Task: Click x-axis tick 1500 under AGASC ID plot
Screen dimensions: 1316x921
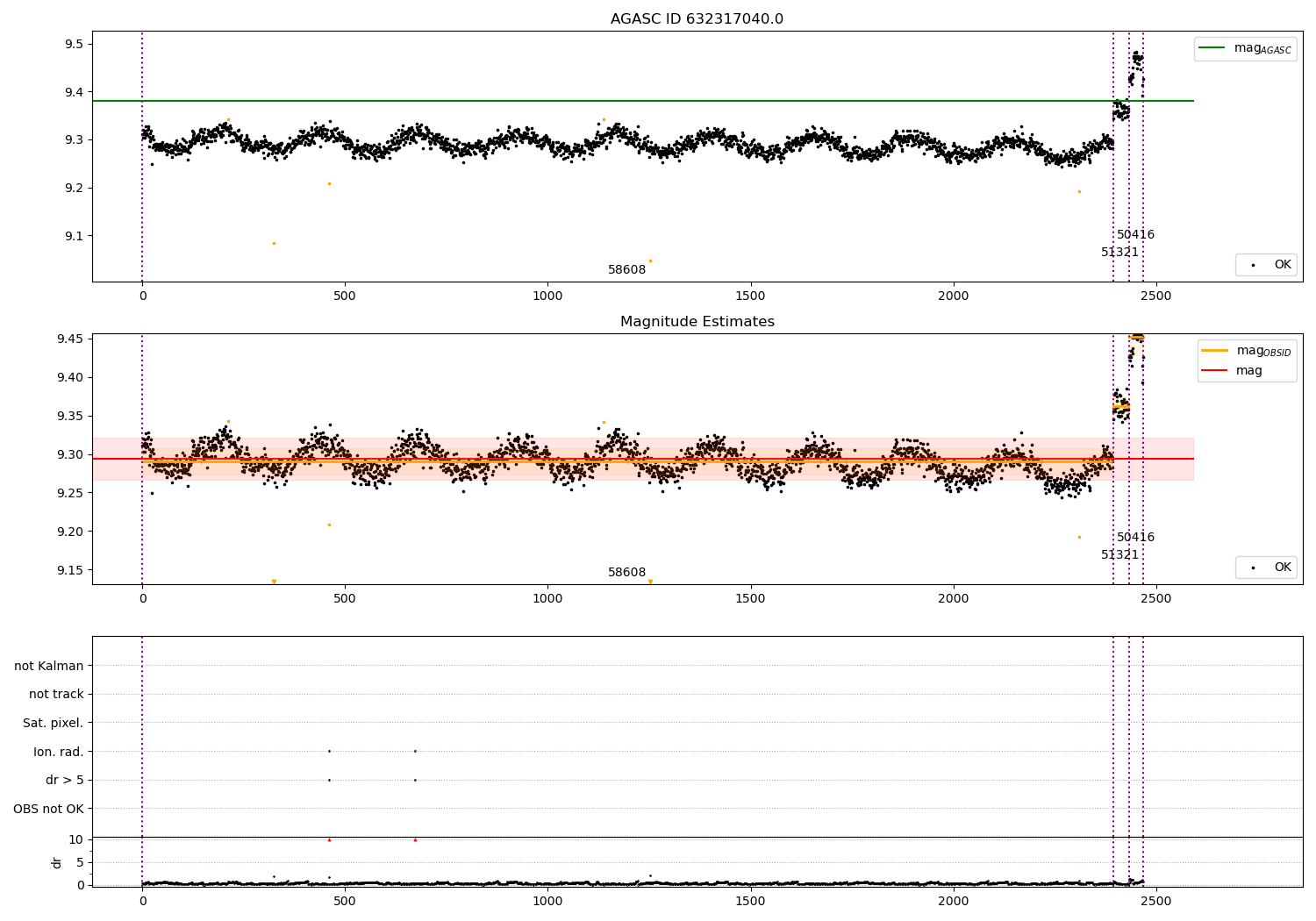Action: tap(750, 296)
